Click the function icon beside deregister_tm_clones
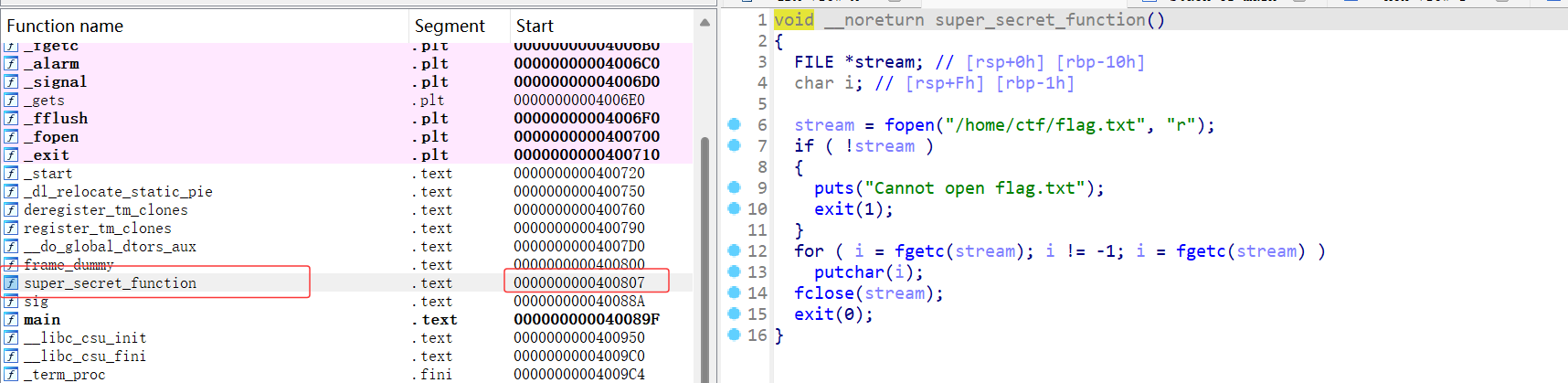The width and height of the screenshot is (1568, 383). (x=11, y=210)
